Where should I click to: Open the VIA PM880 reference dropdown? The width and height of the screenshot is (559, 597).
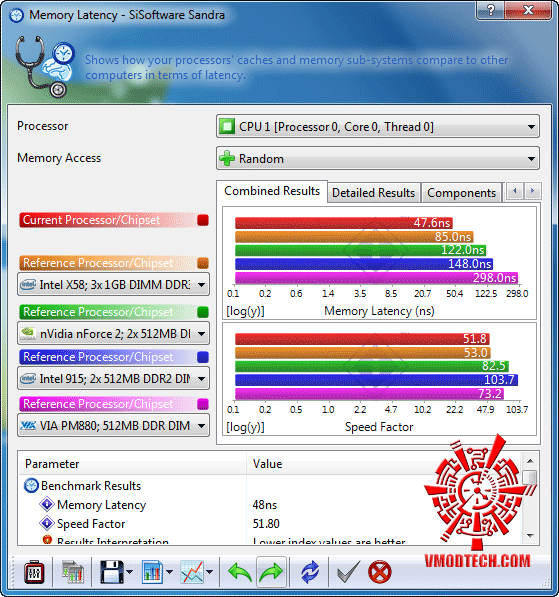pos(113,425)
